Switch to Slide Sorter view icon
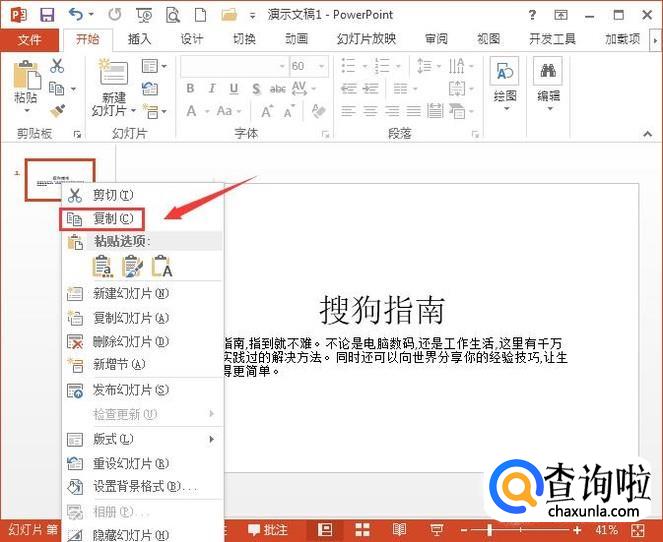 coord(362,530)
